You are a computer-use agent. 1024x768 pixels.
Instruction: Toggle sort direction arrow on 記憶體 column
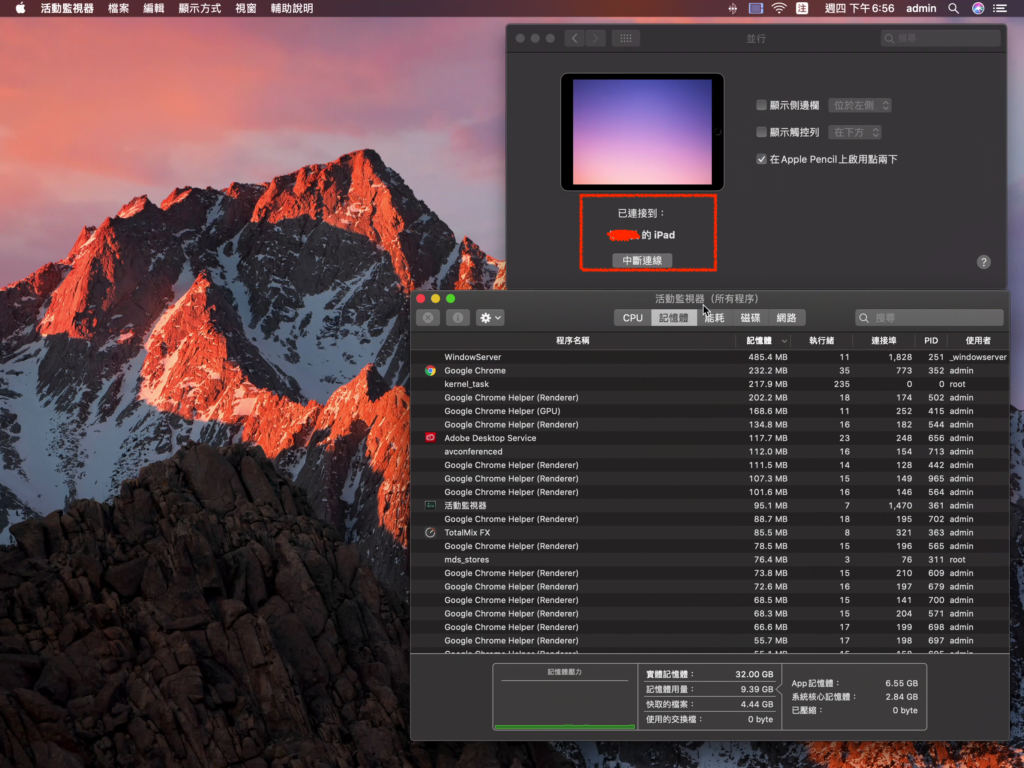784,341
